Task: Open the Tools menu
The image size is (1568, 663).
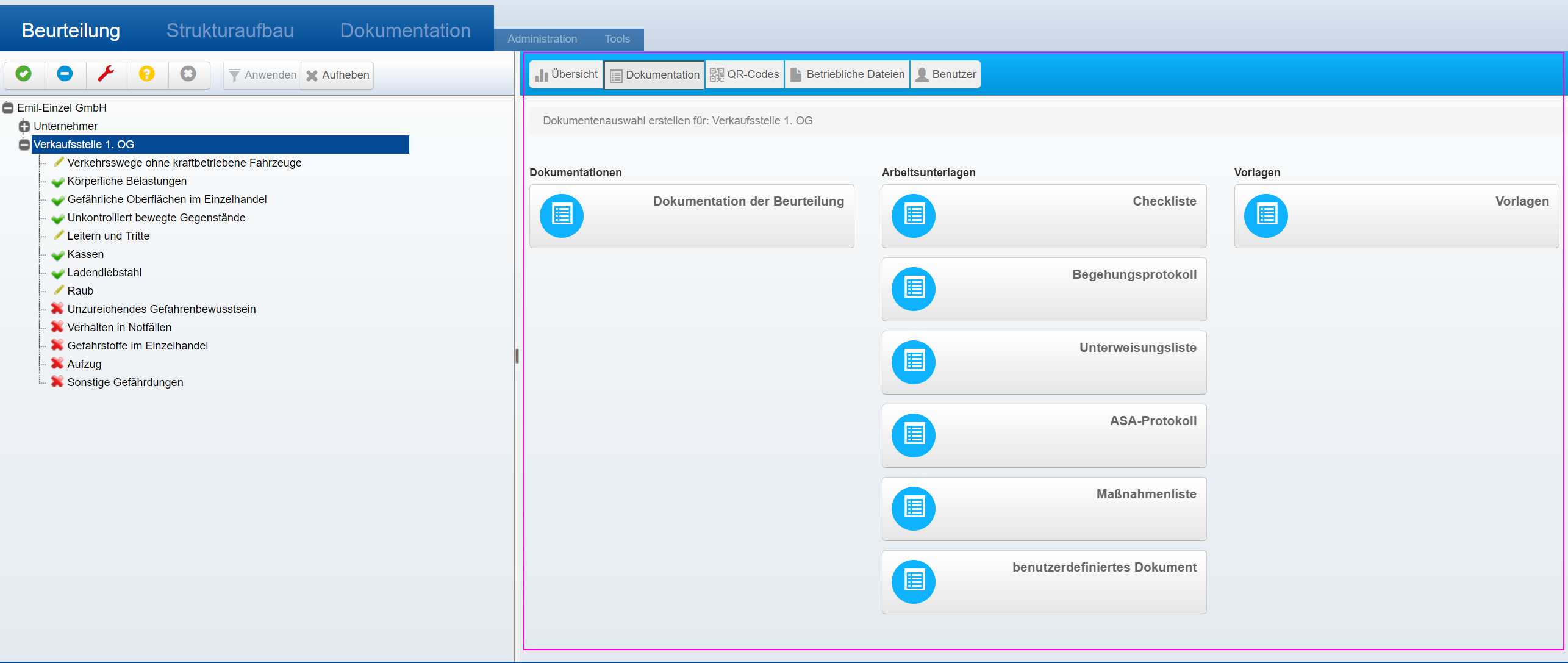Action: tap(617, 39)
